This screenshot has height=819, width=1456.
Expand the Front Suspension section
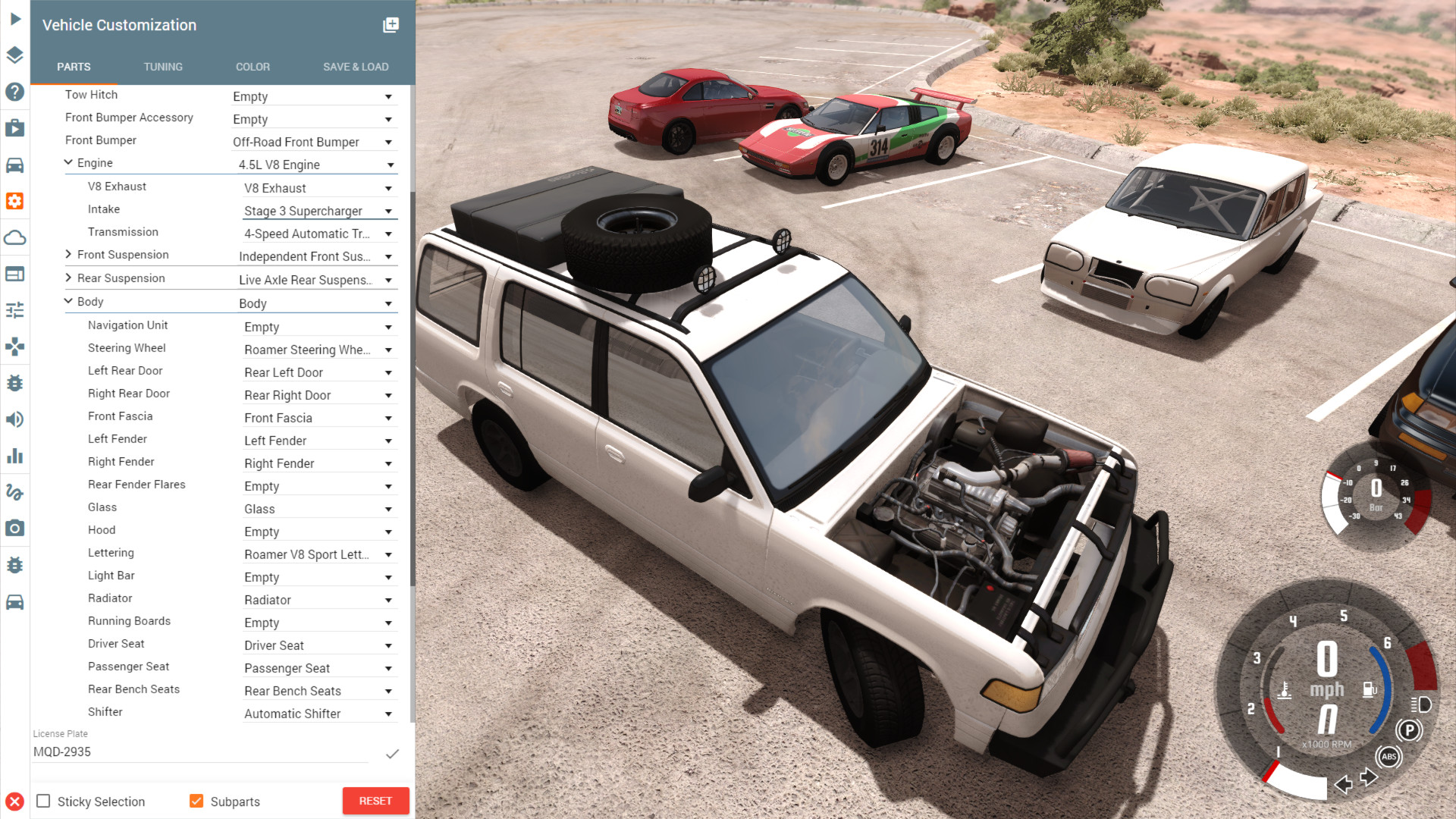(x=68, y=254)
